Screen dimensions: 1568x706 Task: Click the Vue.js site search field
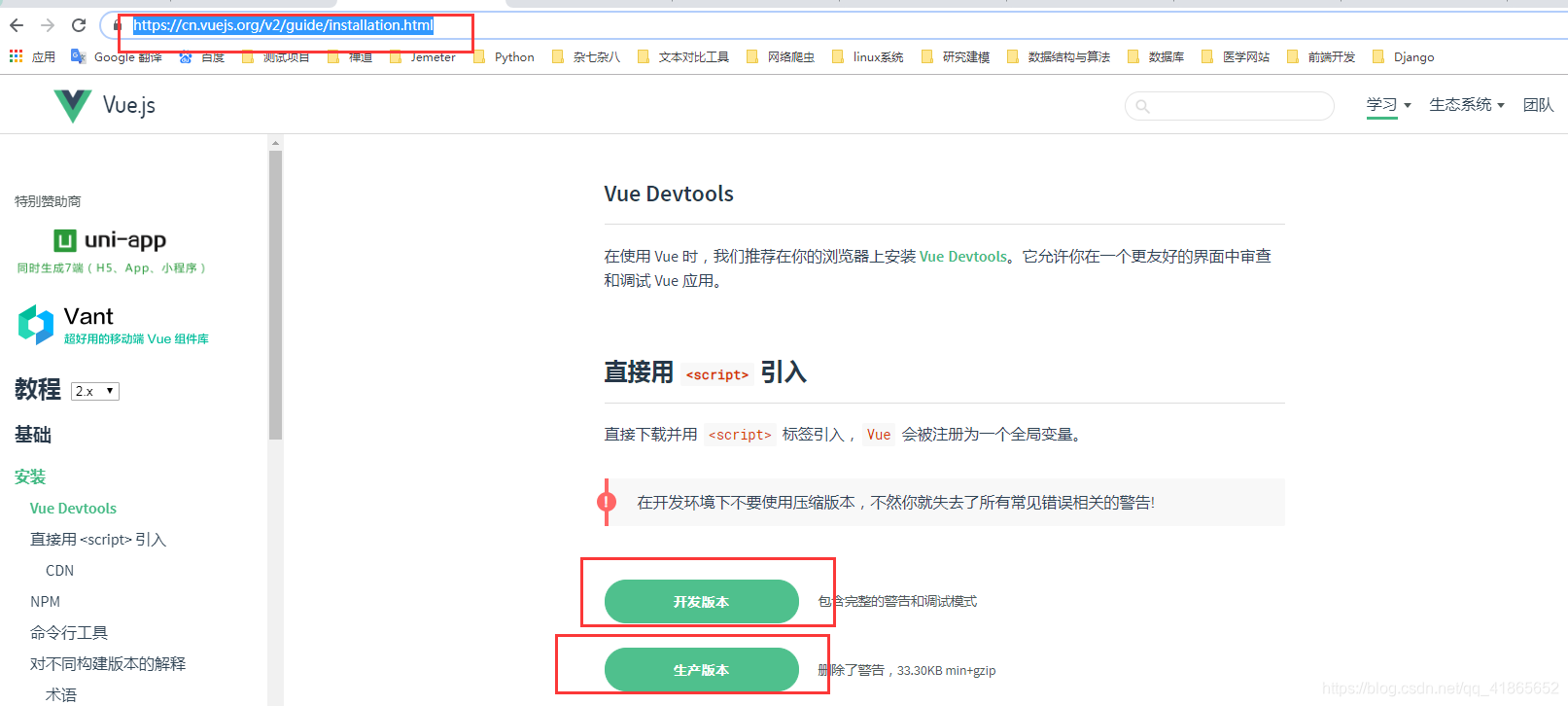tap(1230, 106)
